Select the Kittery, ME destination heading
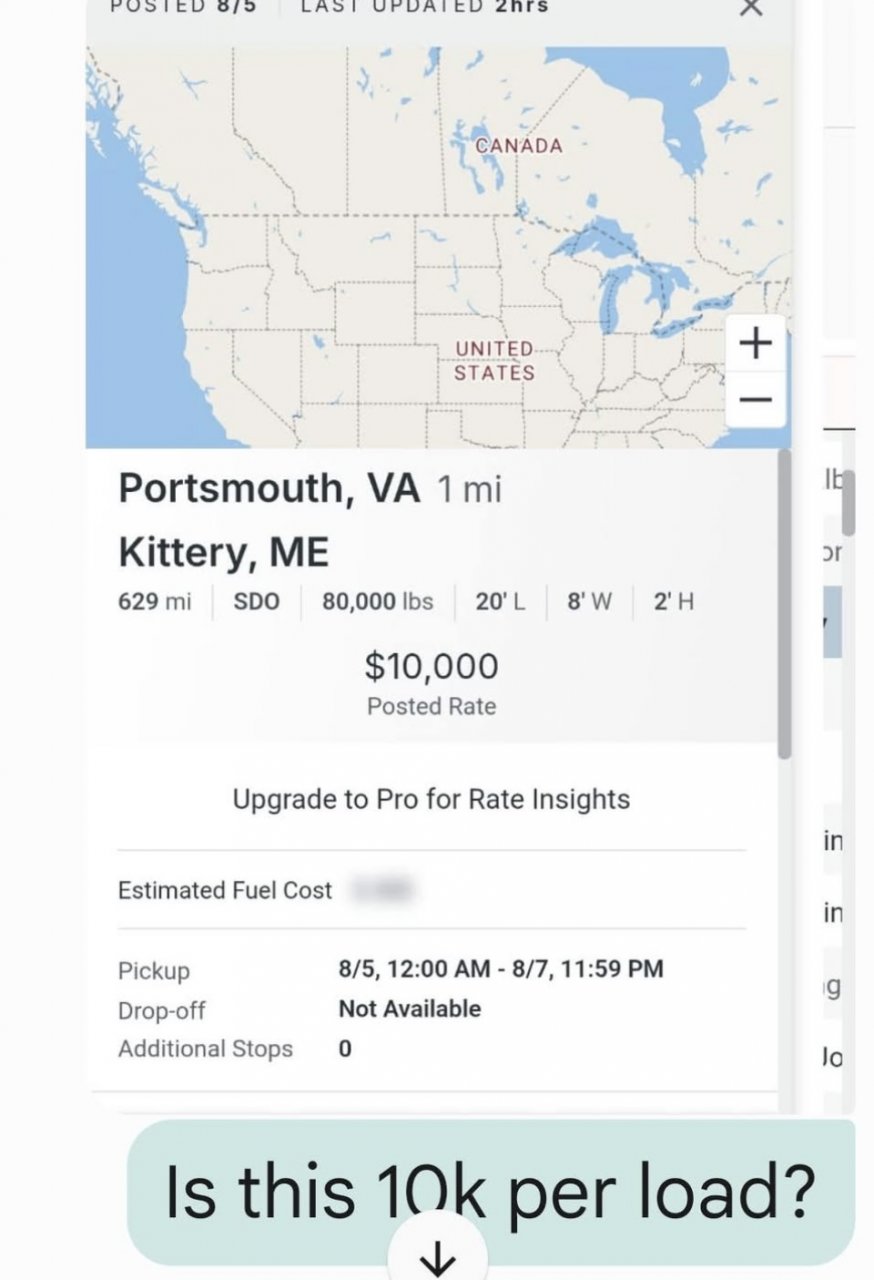The height and width of the screenshot is (1280, 874). point(223,552)
